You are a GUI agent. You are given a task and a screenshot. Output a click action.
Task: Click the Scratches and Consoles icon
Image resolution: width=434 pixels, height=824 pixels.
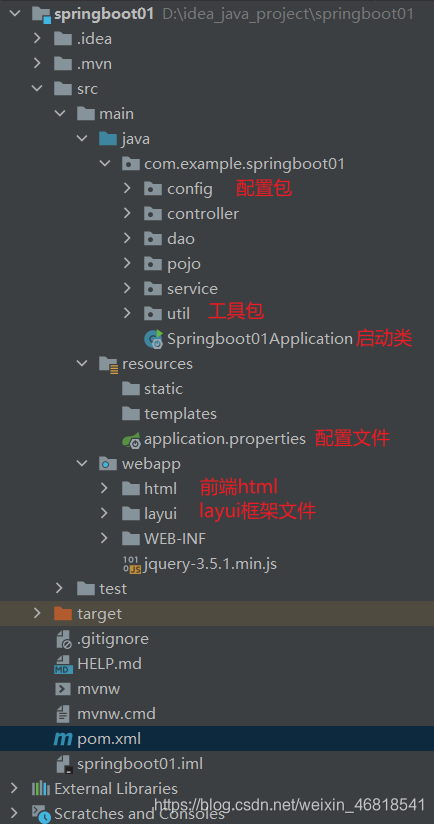(41, 813)
